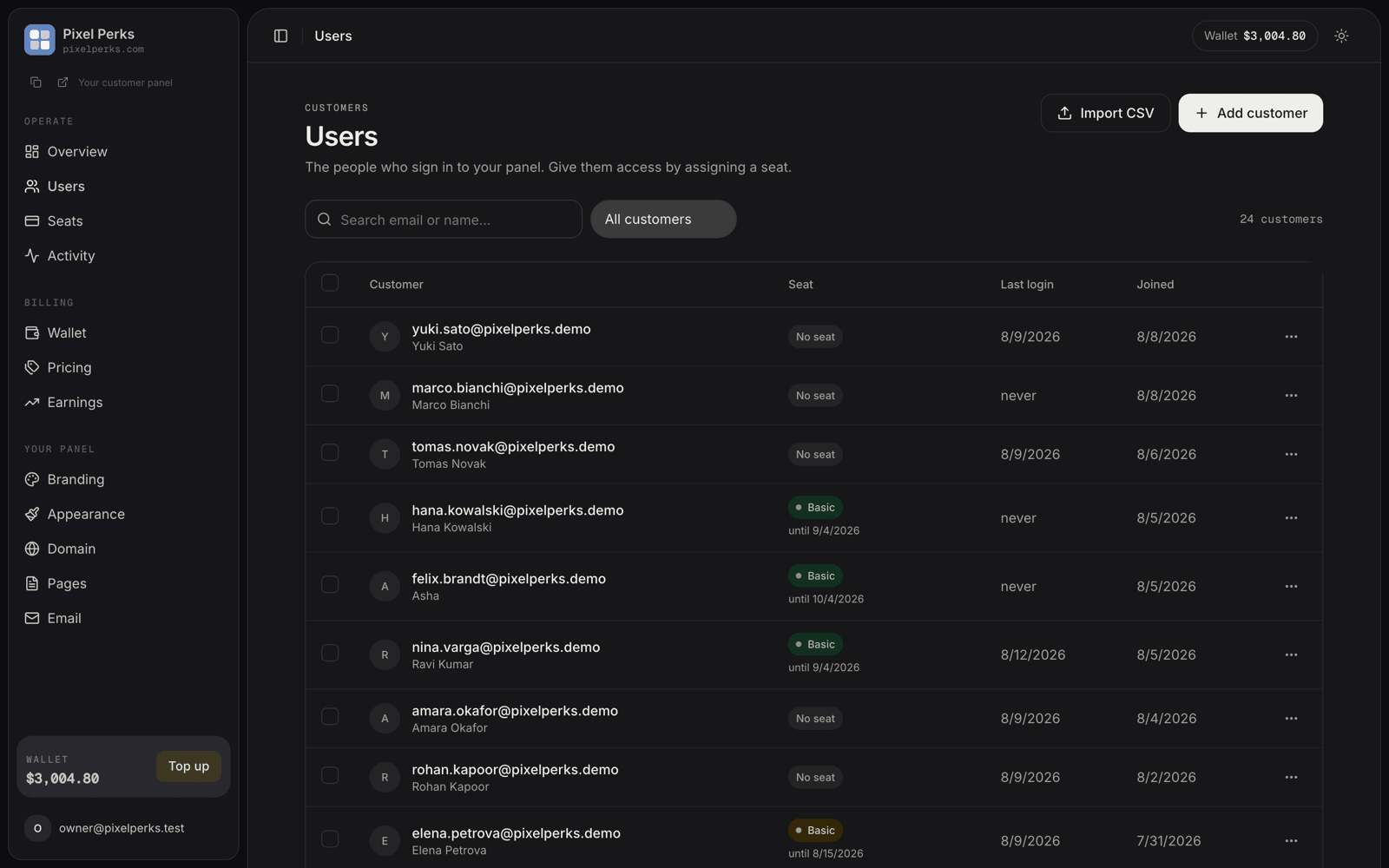Click the Import CSV button

click(1105, 113)
